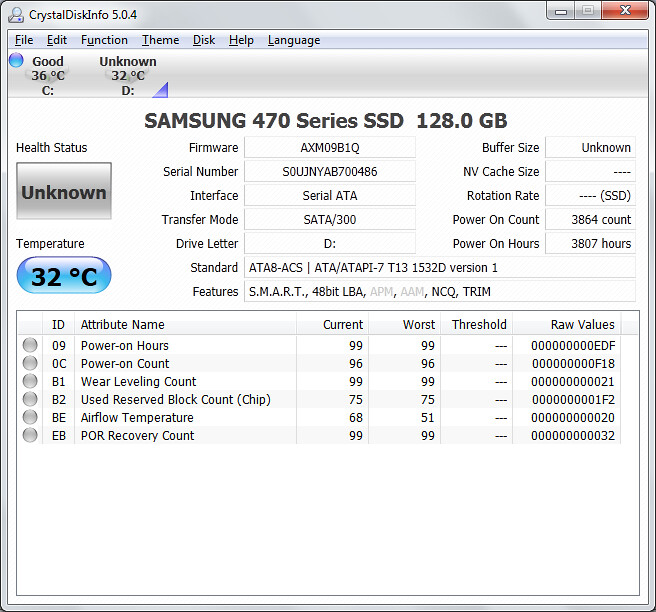Click the Standard field ATA8-ACS
Screen dimensions: 656x612
tap(440, 267)
